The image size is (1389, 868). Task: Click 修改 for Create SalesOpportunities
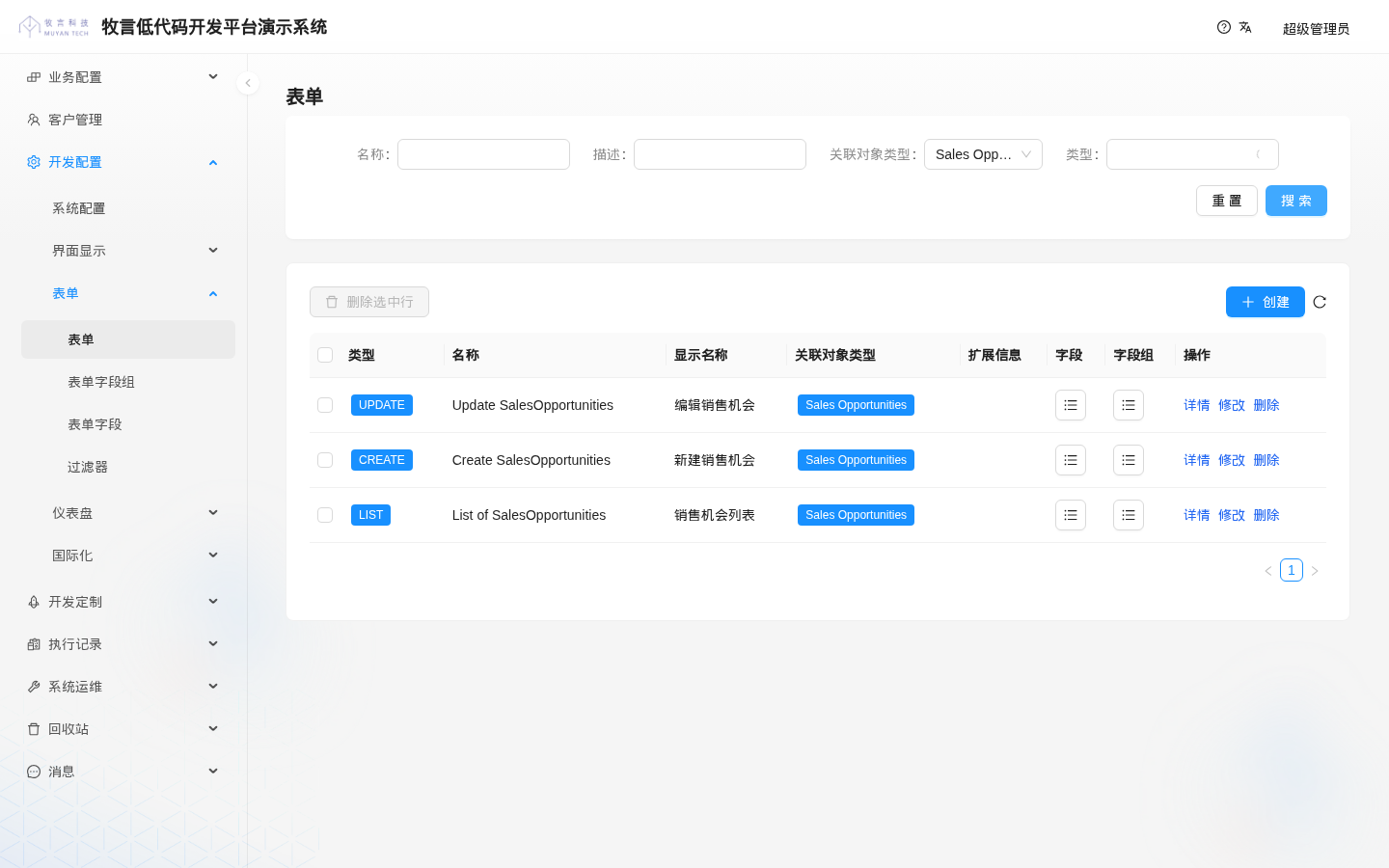1232,460
